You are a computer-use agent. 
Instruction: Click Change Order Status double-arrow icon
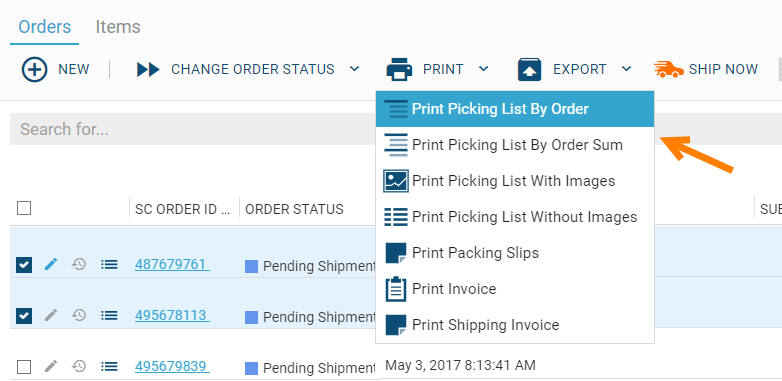coord(148,69)
